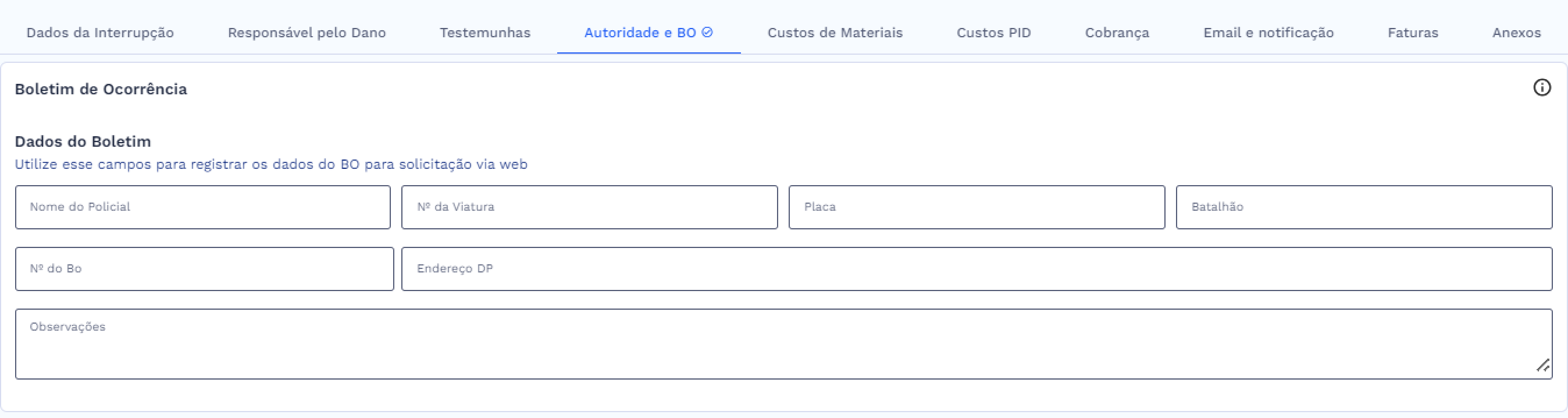Image resolution: width=1568 pixels, height=418 pixels.
Task: Select the Anexos tab
Action: click(1517, 33)
